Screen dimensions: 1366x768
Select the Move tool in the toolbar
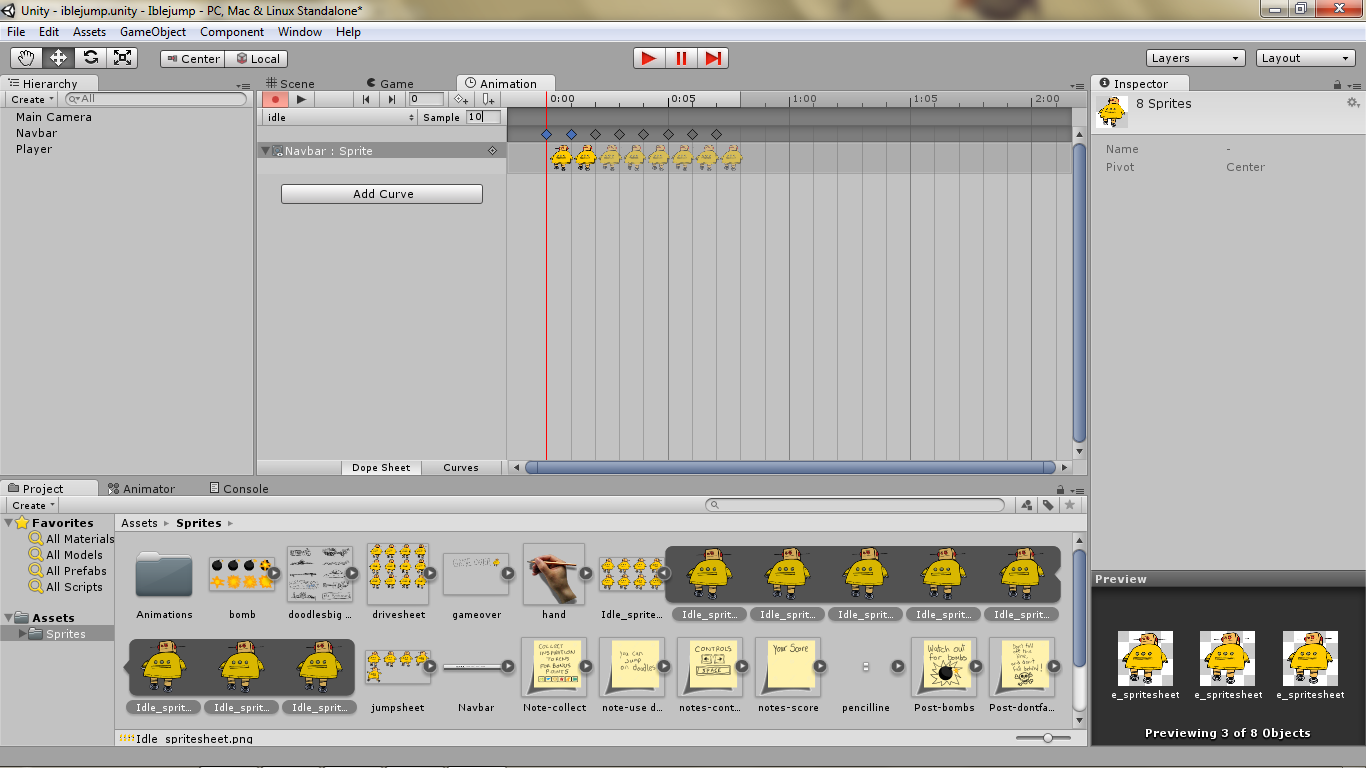coord(58,57)
